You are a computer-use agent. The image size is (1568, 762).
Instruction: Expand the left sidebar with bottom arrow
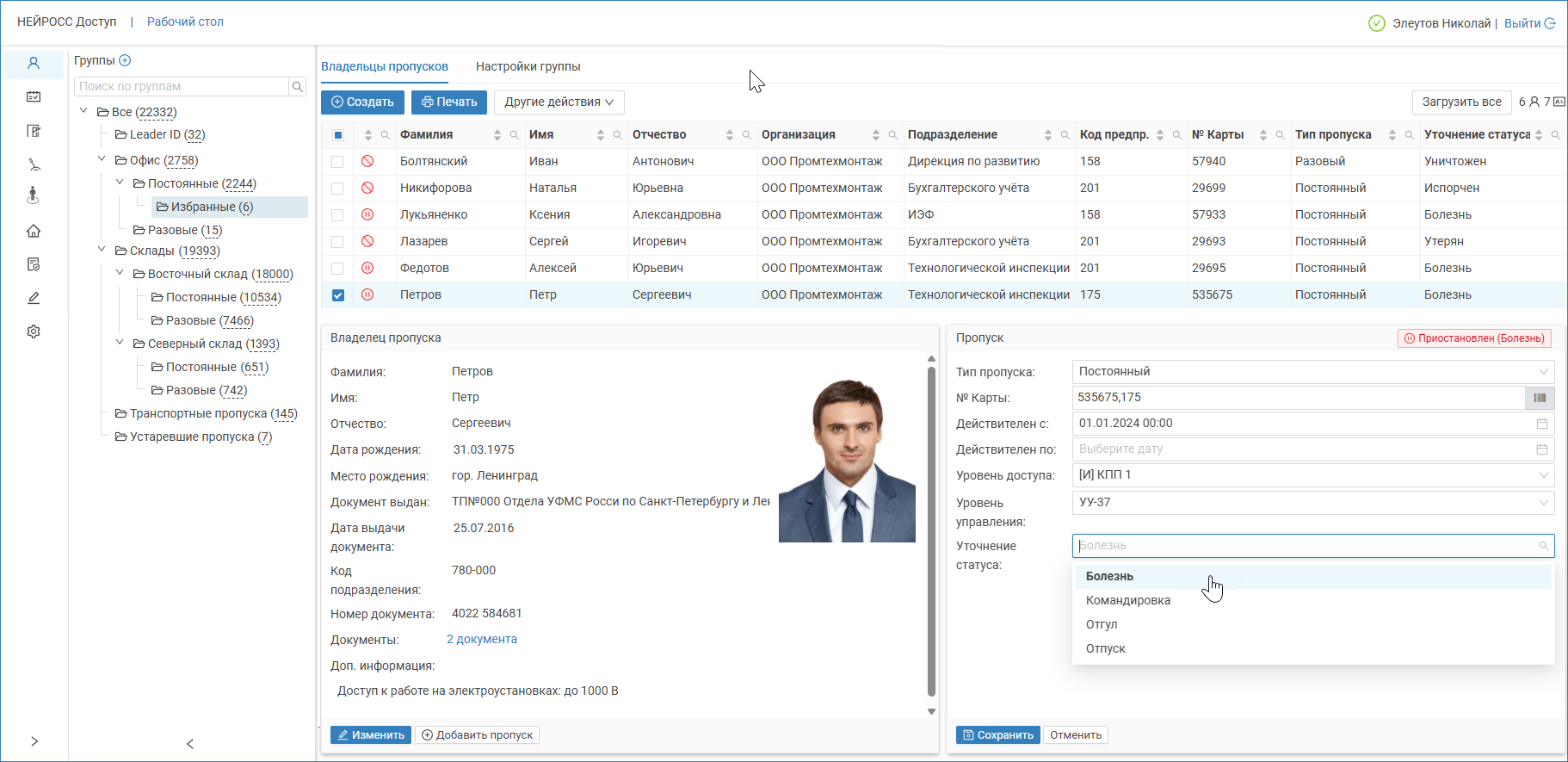[34, 741]
